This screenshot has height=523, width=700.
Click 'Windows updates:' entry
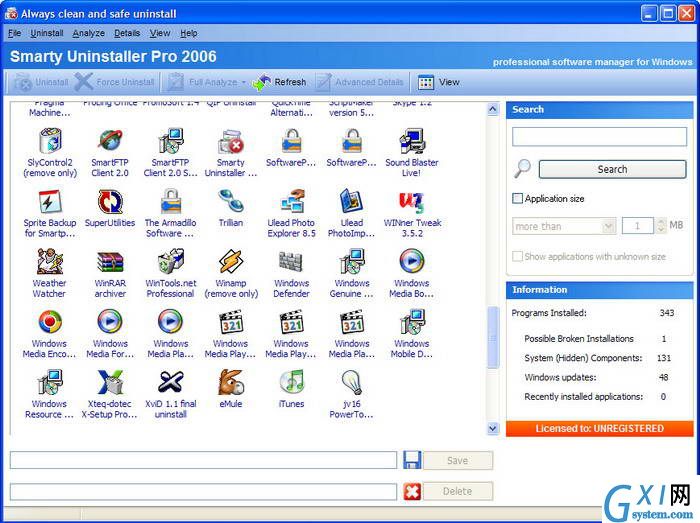click(560, 378)
